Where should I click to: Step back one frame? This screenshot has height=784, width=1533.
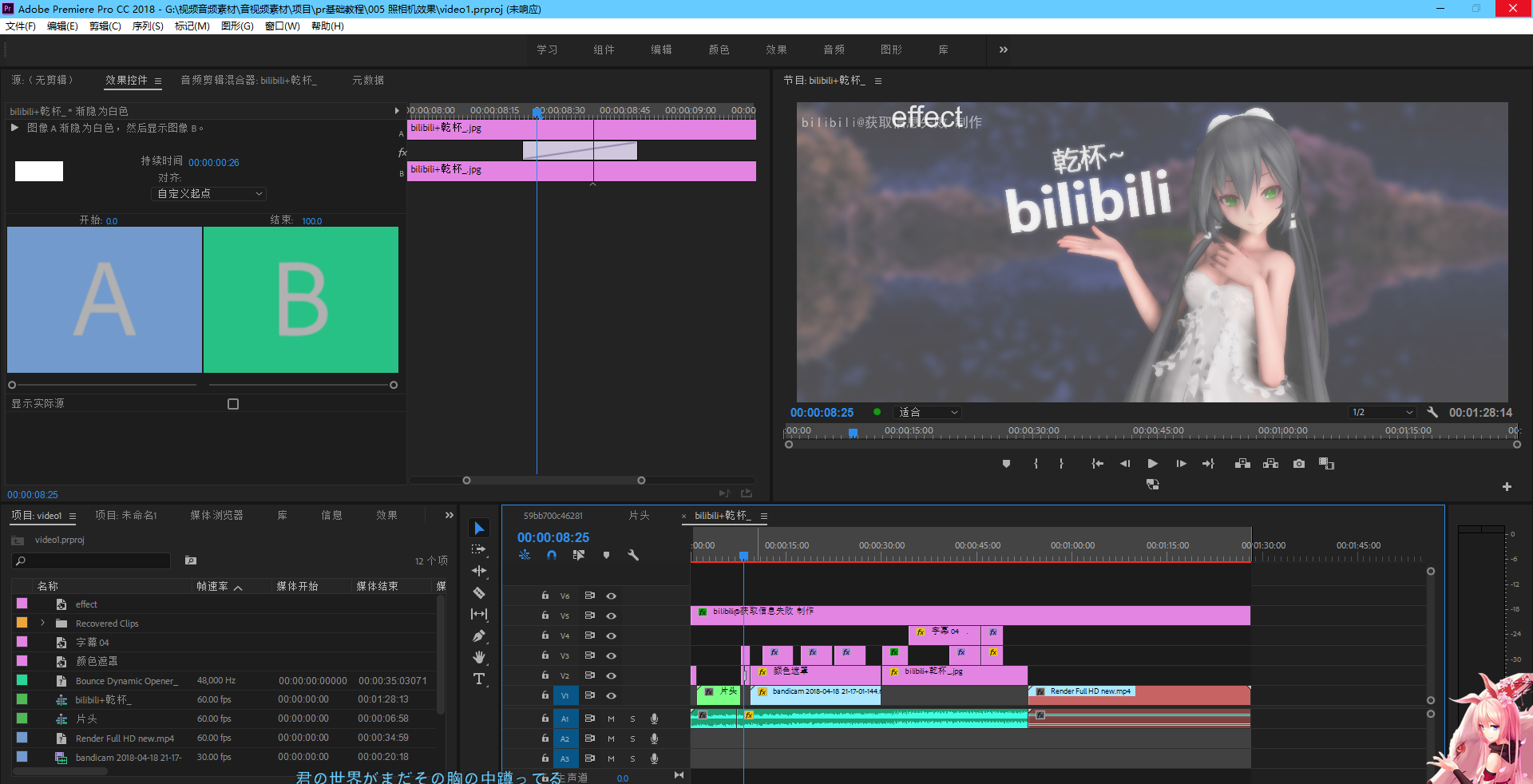pos(1125,464)
